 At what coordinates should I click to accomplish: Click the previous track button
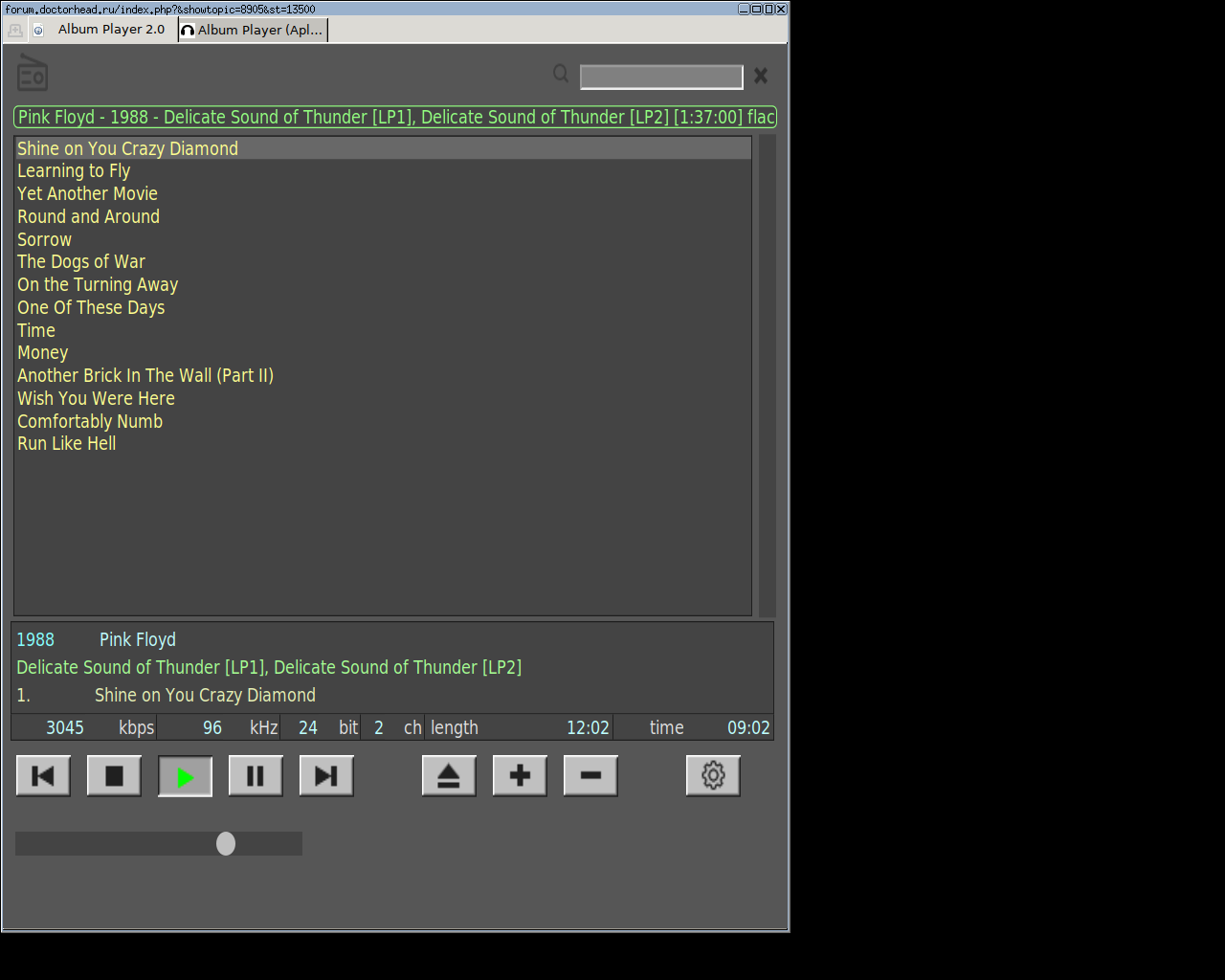point(43,776)
